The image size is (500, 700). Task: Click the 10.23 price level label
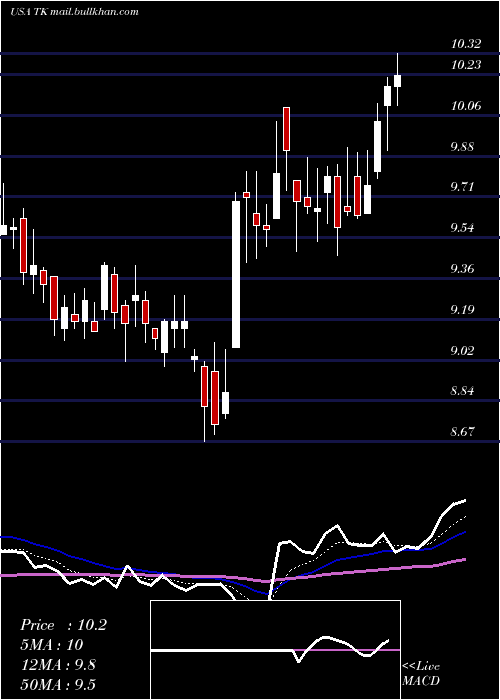(x=466, y=65)
